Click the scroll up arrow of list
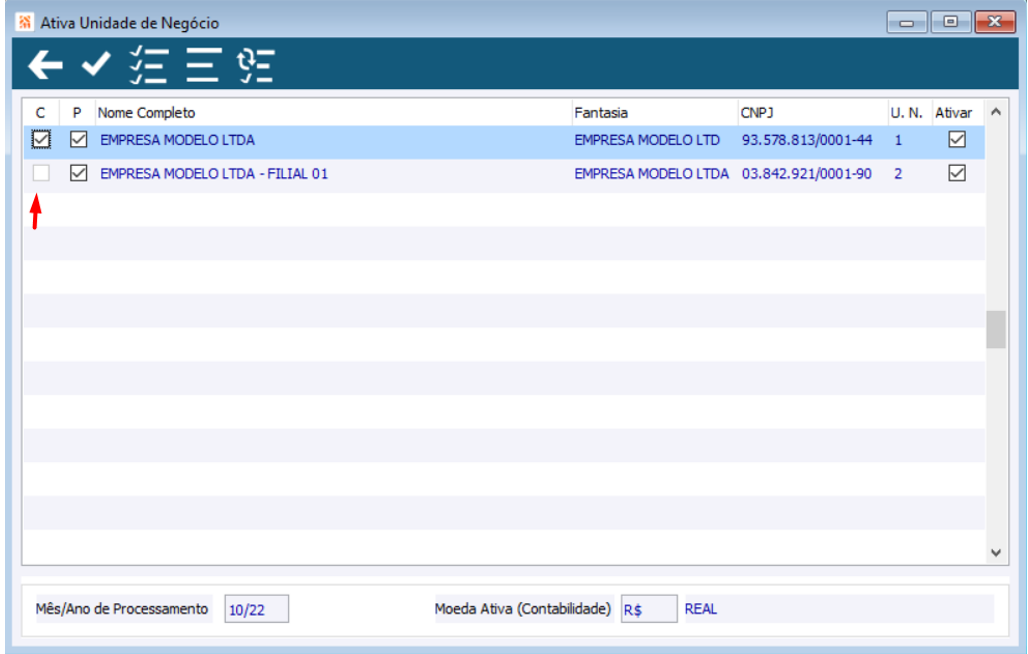The width and height of the screenshot is (1028, 654). click(x=996, y=112)
